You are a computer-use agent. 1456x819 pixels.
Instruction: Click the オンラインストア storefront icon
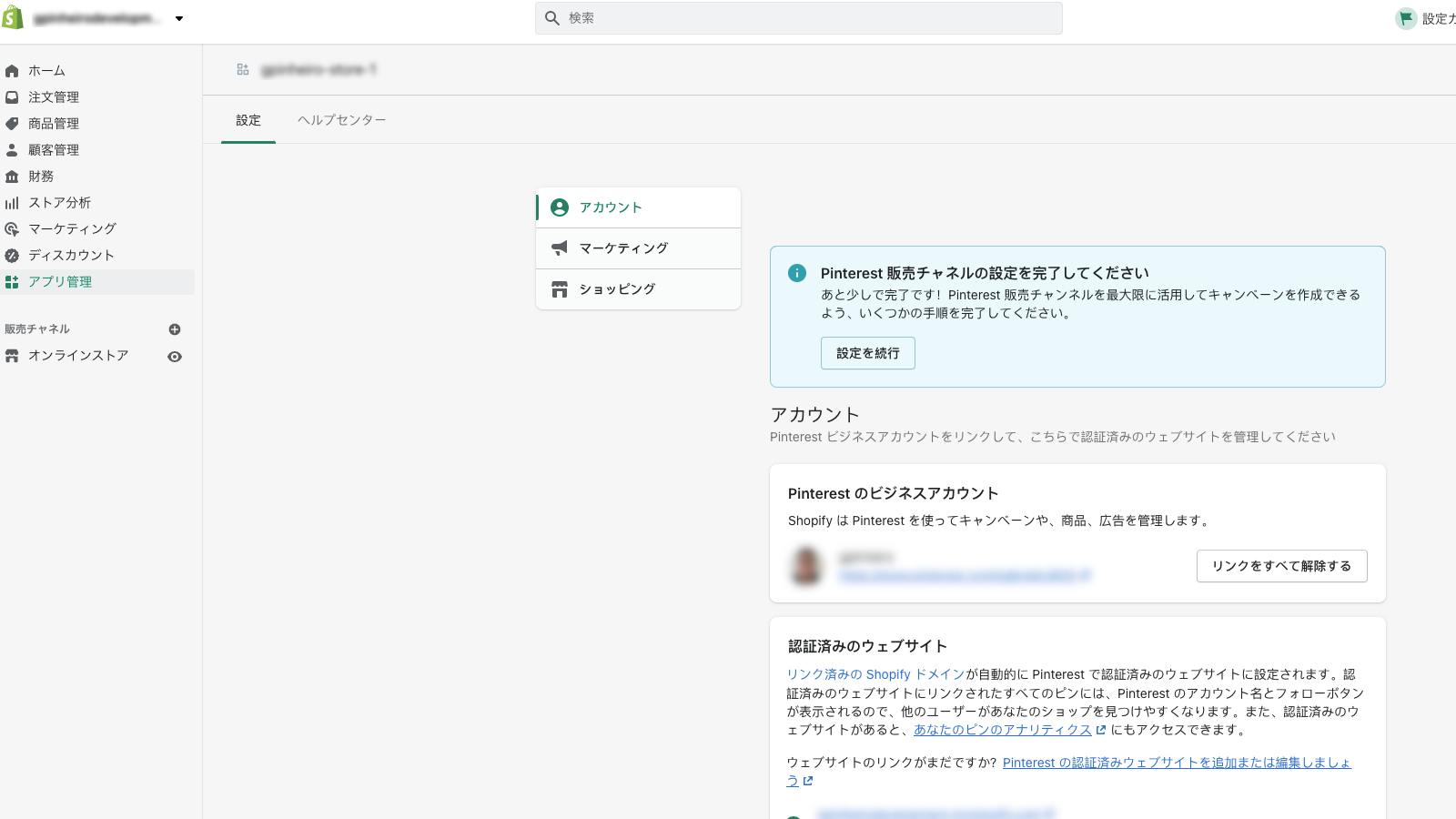tap(12, 356)
